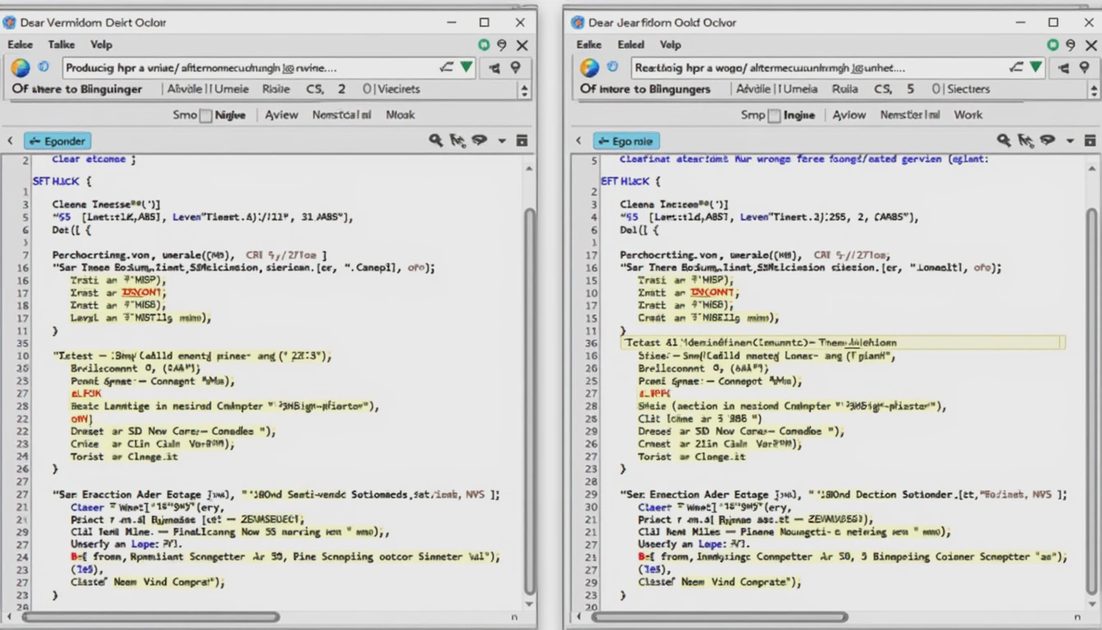
Task: Click the megaphone share icon in left window toolbar
Action: tap(495, 68)
